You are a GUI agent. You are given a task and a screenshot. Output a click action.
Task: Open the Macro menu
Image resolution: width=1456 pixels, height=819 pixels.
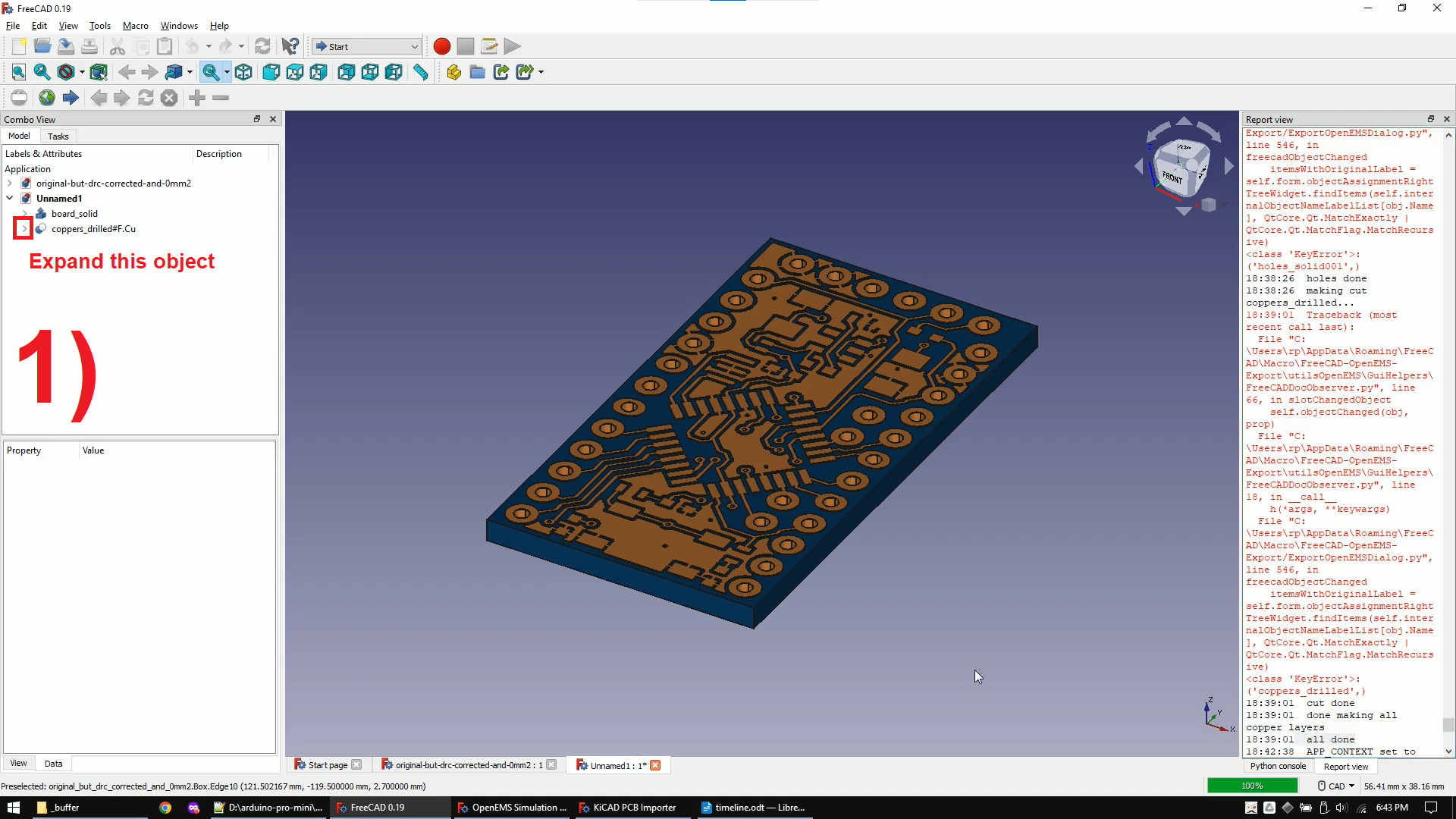click(135, 25)
